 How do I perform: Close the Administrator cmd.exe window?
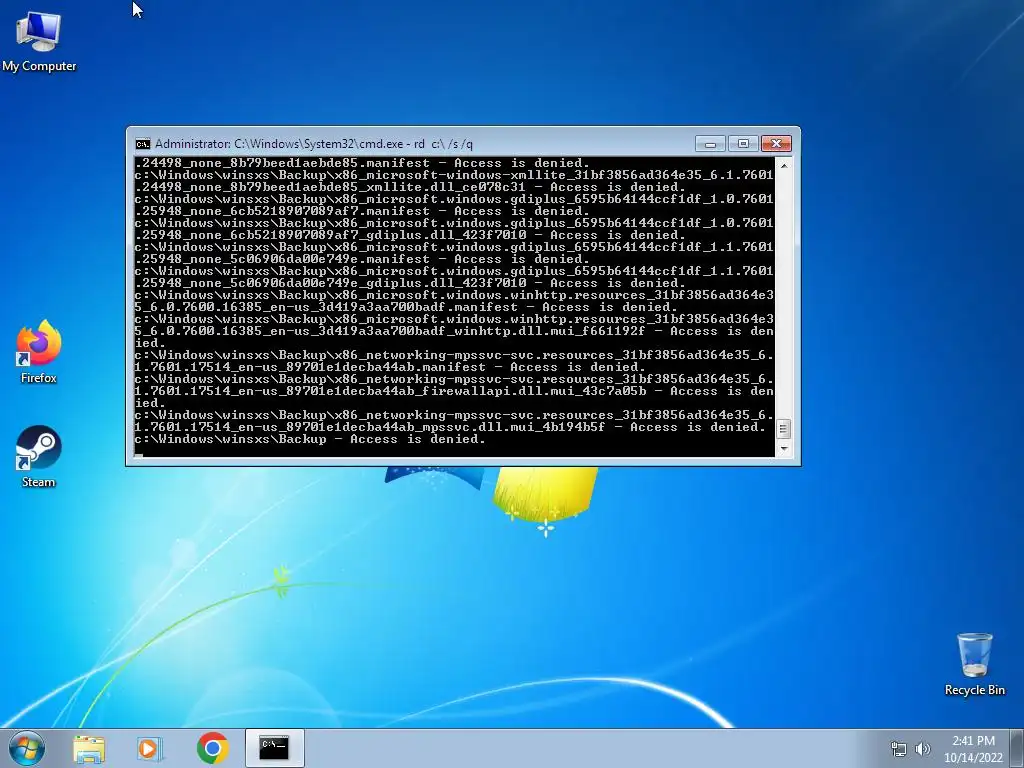tap(776, 144)
